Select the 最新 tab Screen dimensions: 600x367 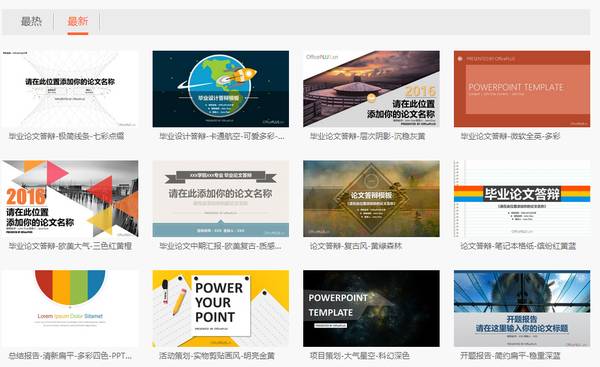(78, 21)
